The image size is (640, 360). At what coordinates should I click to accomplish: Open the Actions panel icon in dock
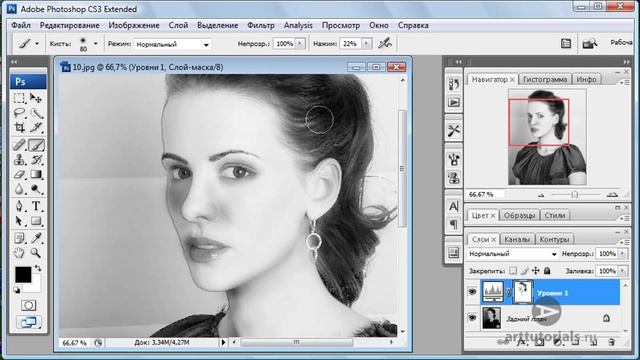453,102
